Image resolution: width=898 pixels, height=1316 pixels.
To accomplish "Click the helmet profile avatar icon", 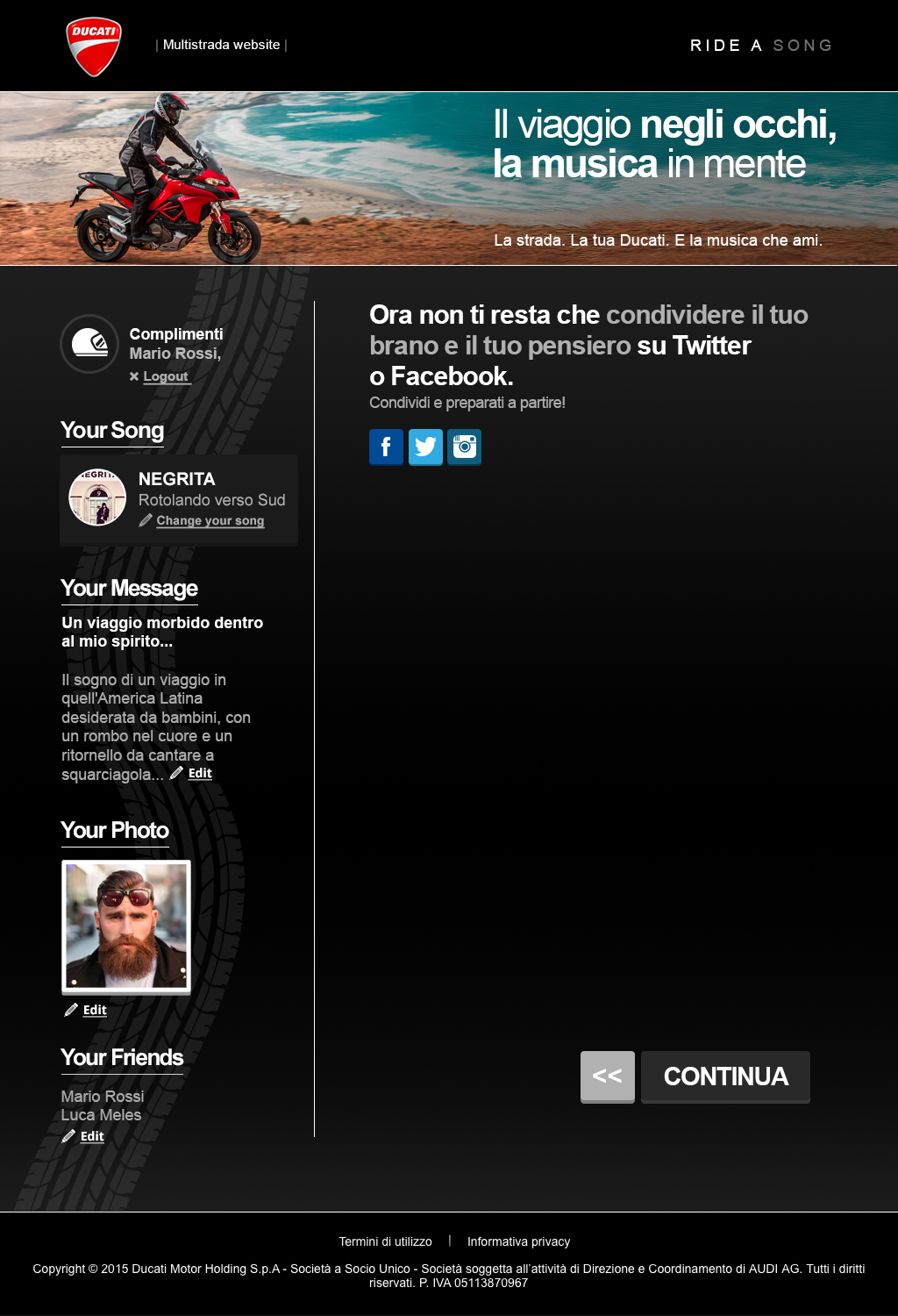I will (89, 344).
